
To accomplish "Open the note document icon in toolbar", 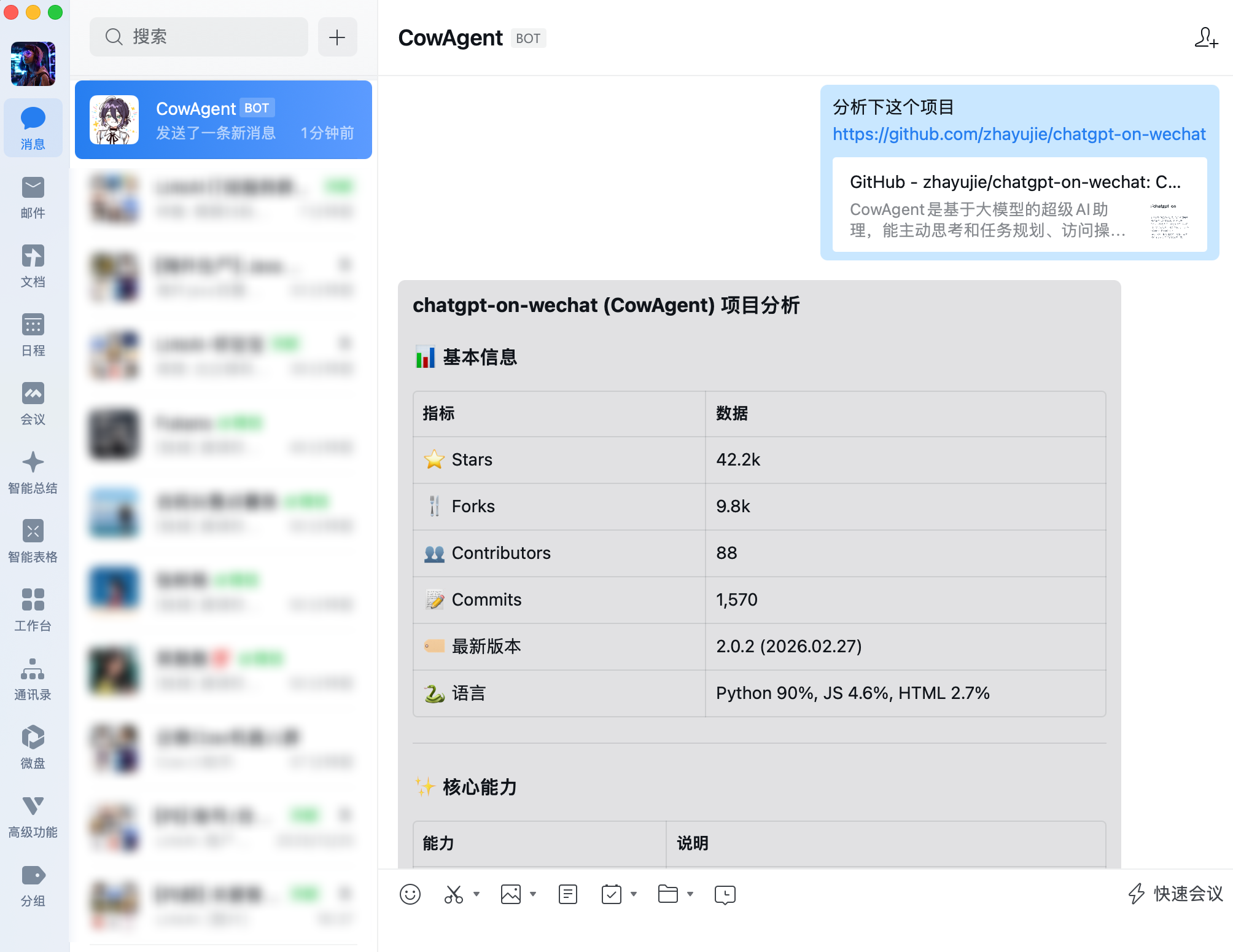I will [568, 894].
